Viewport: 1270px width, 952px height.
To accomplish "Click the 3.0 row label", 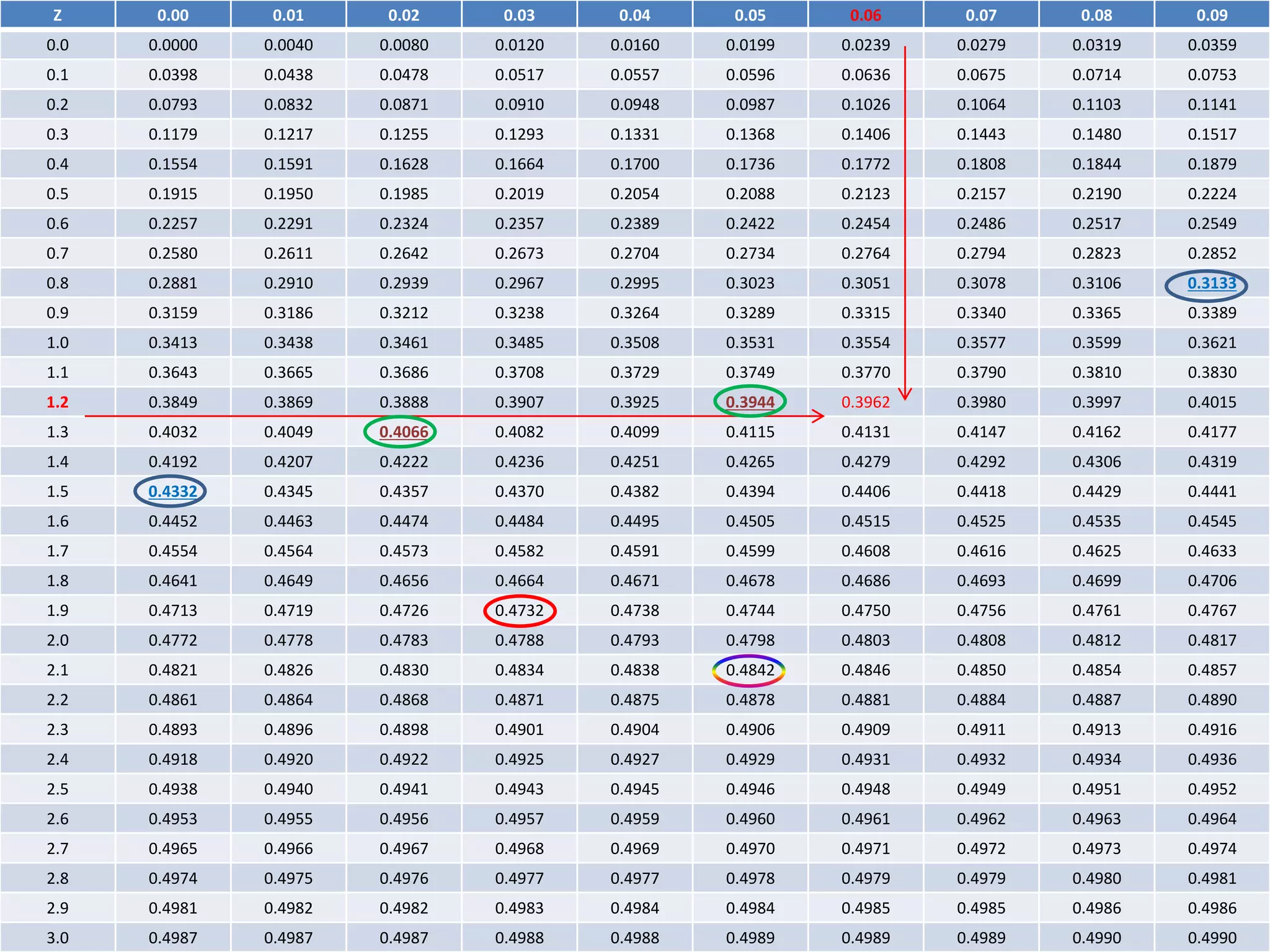I will point(57,938).
